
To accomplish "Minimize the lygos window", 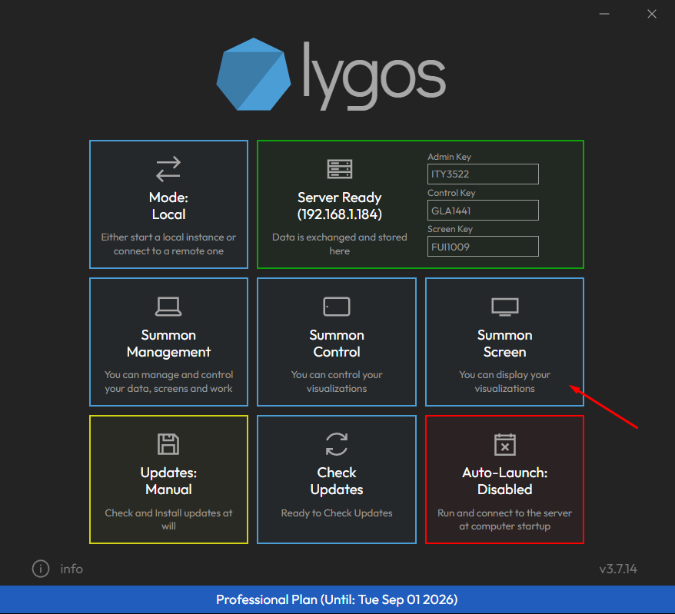I will 604,14.
